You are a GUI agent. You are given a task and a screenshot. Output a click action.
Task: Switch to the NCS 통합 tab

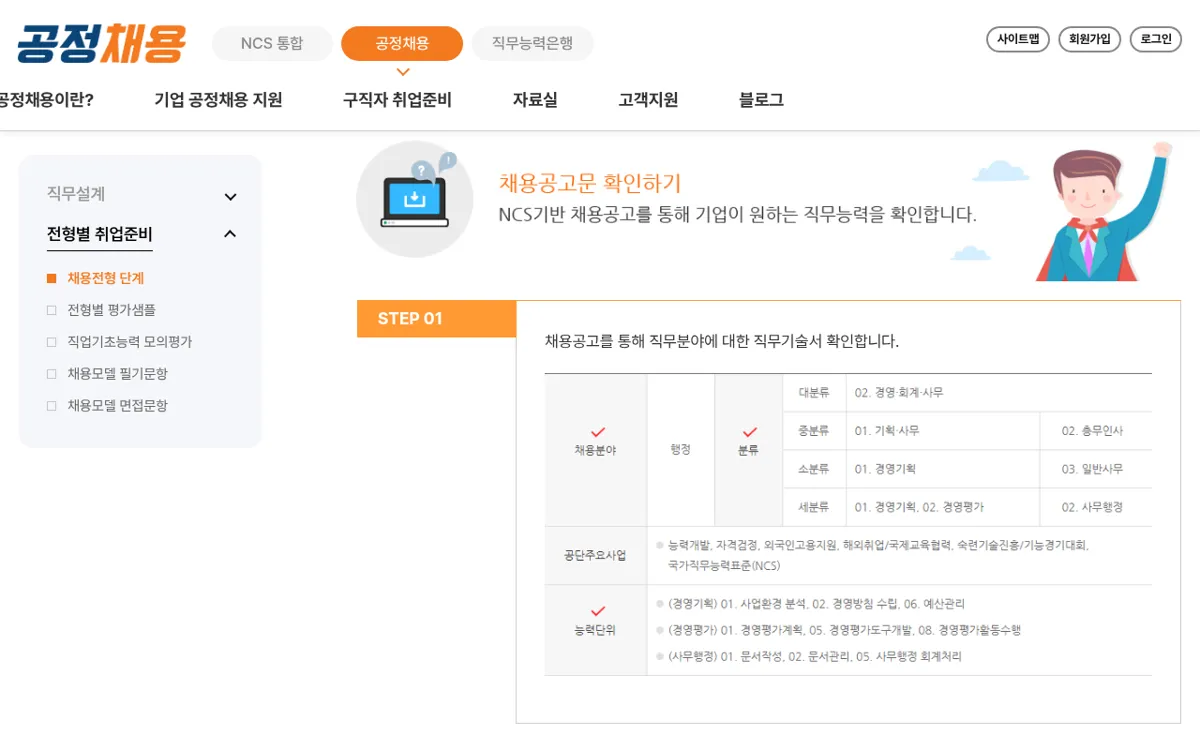click(x=272, y=44)
